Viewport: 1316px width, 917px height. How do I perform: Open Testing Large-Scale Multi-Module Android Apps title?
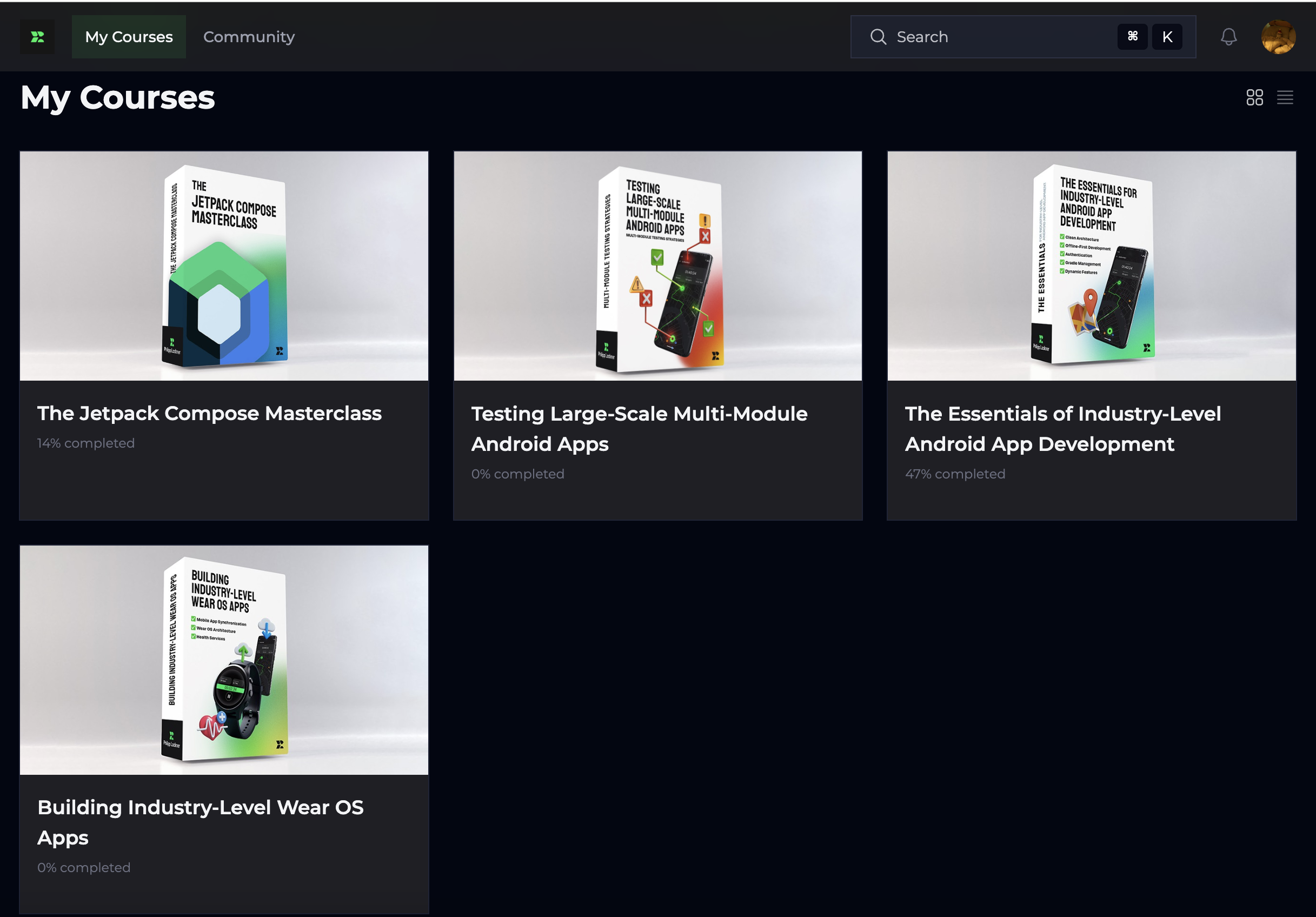click(x=639, y=429)
